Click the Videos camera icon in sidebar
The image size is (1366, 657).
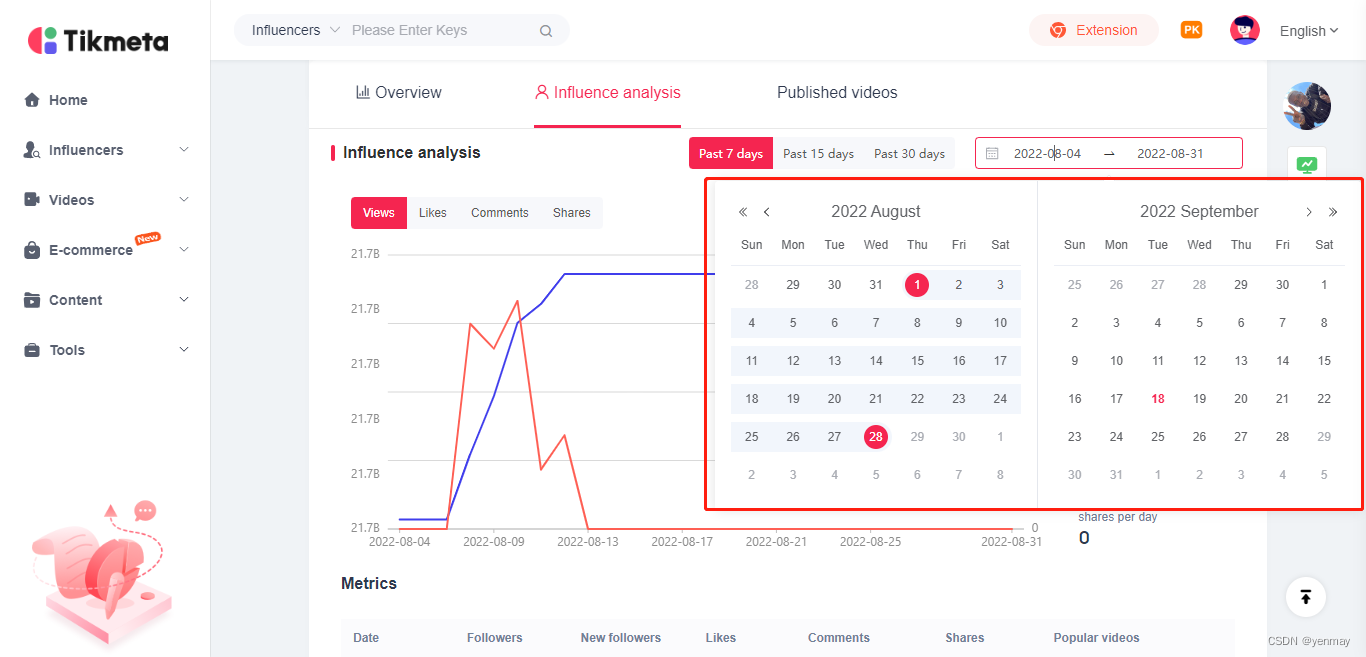coord(32,200)
